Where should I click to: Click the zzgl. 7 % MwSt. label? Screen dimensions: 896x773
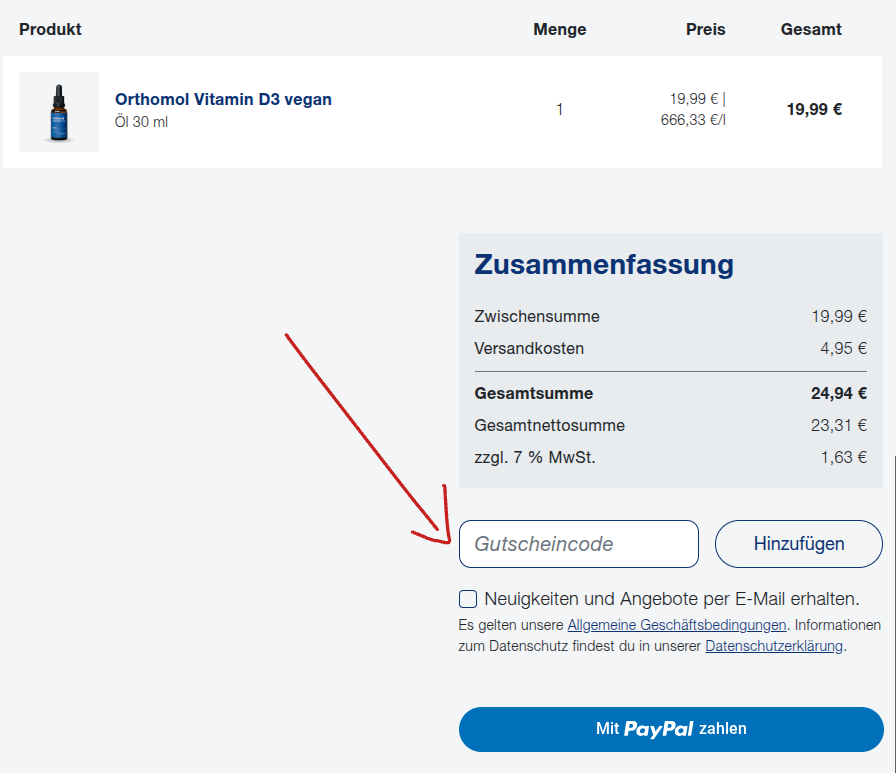pyautogui.click(x=534, y=458)
